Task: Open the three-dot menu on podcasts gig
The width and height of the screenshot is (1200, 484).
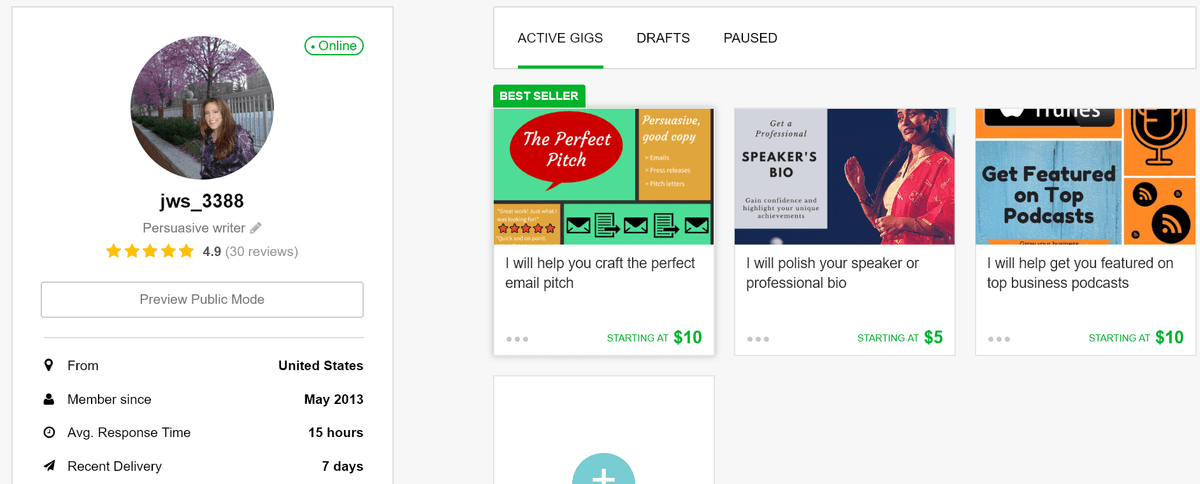Action: [999, 339]
